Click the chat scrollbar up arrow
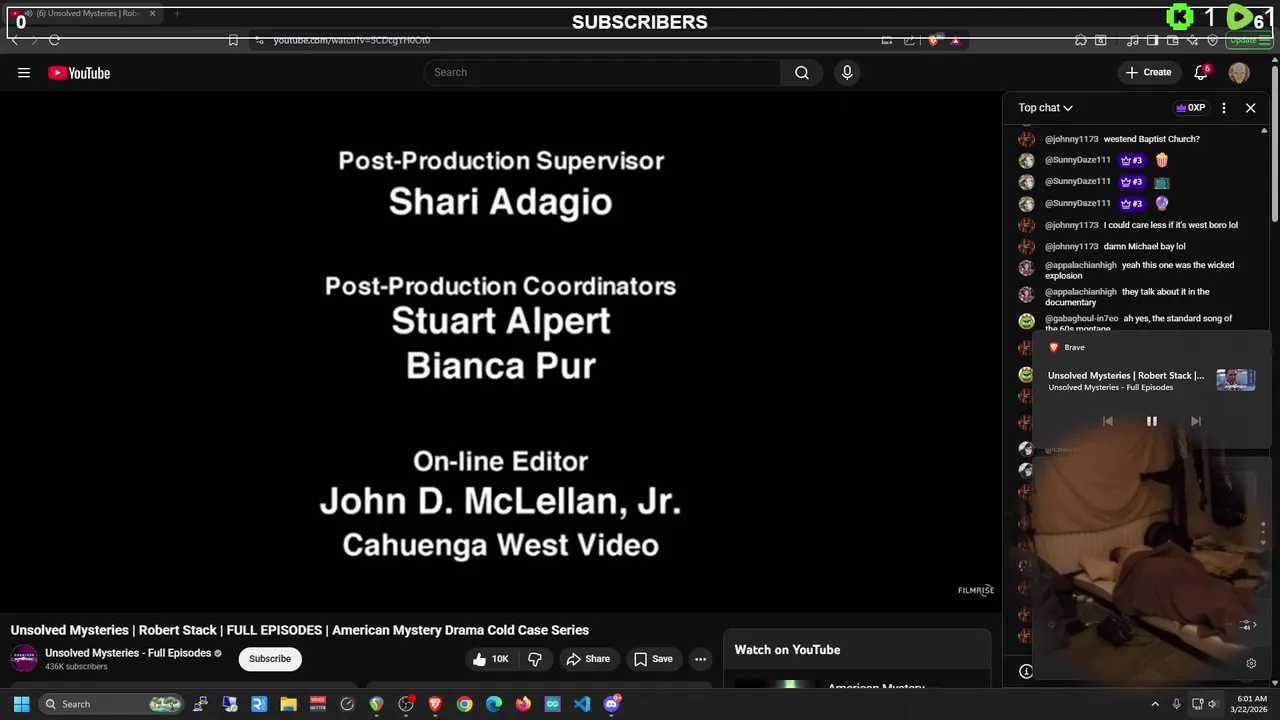 (x=1264, y=130)
